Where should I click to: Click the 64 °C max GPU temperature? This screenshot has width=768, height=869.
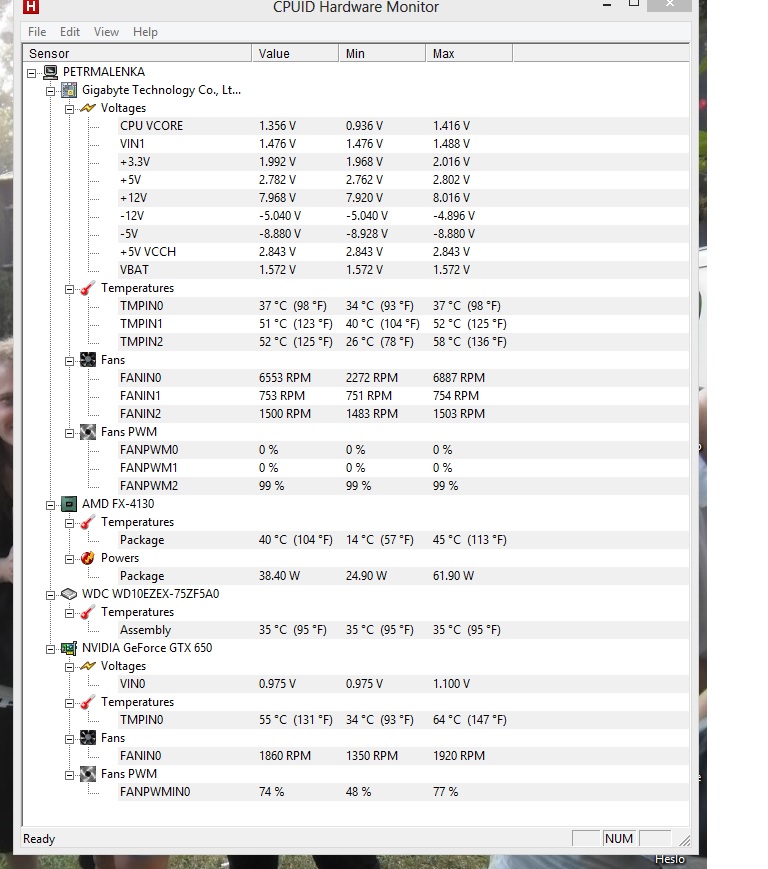click(x=469, y=720)
